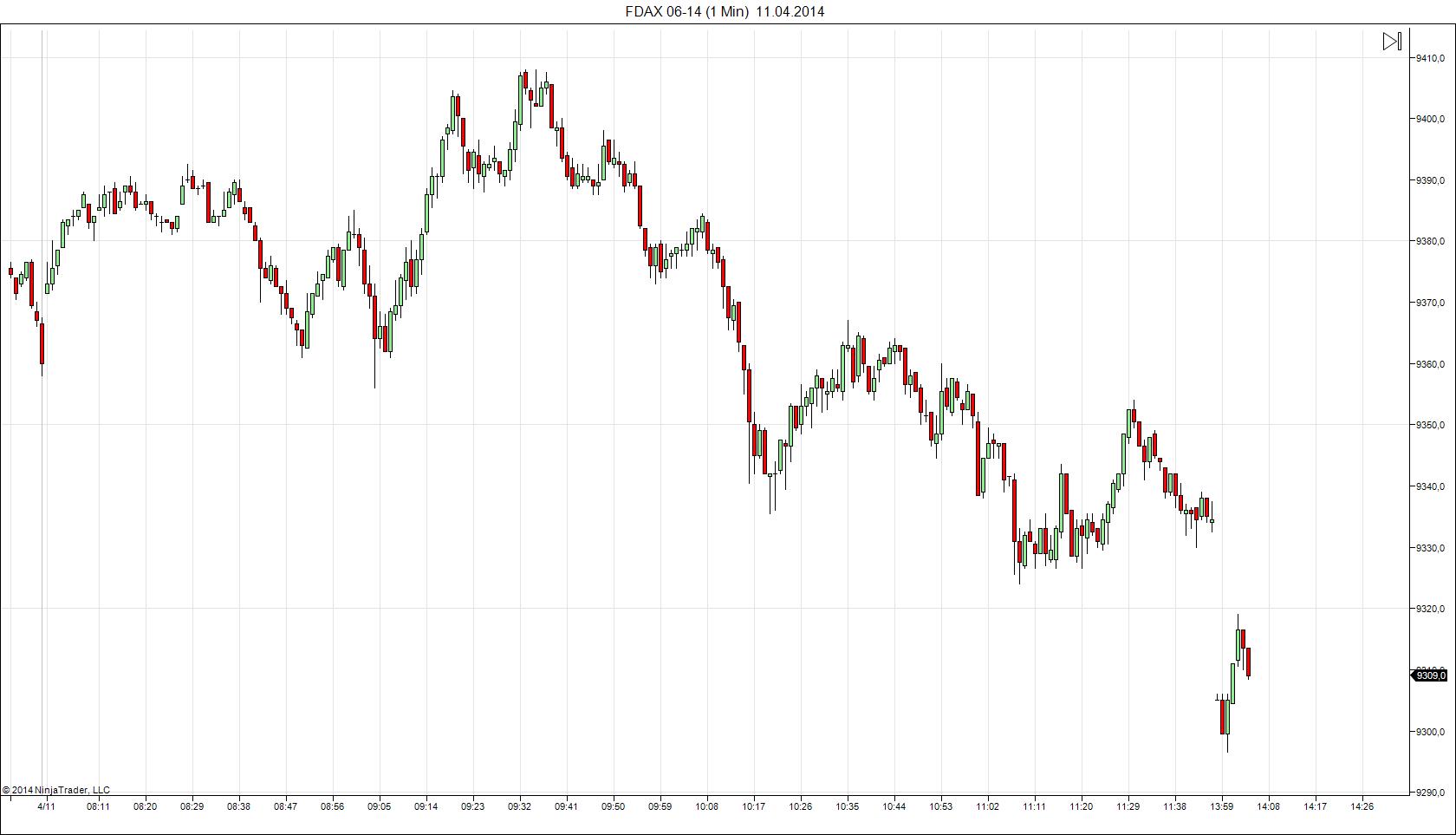
Task: Click the 9390,0 price axis label
Action: [1430, 180]
